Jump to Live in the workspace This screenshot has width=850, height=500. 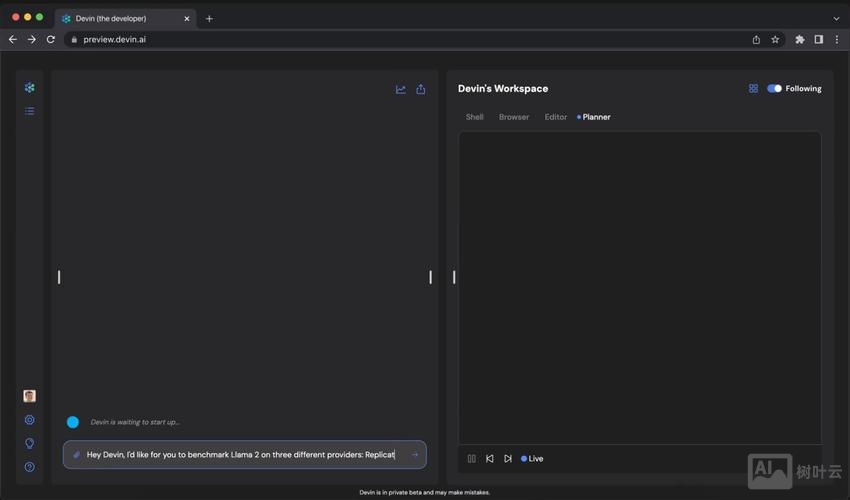click(533, 459)
